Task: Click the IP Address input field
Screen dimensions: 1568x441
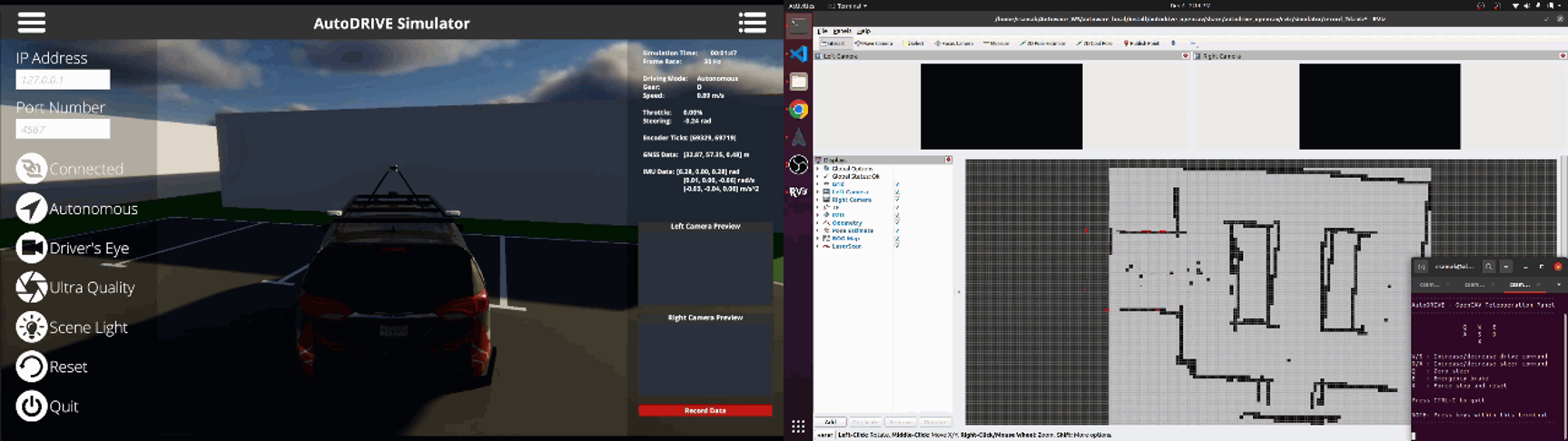Action: pyautogui.click(x=63, y=80)
